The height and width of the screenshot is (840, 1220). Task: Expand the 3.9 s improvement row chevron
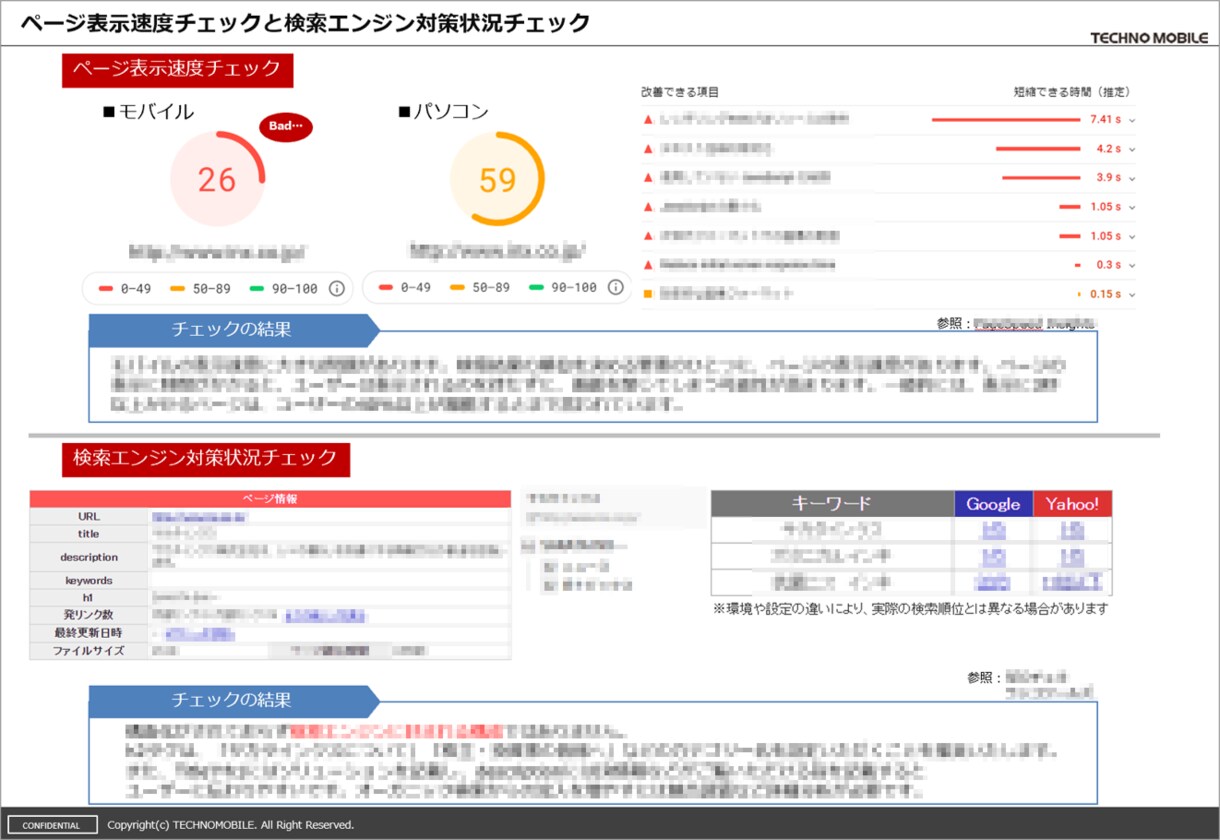click(x=1132, y=178)
